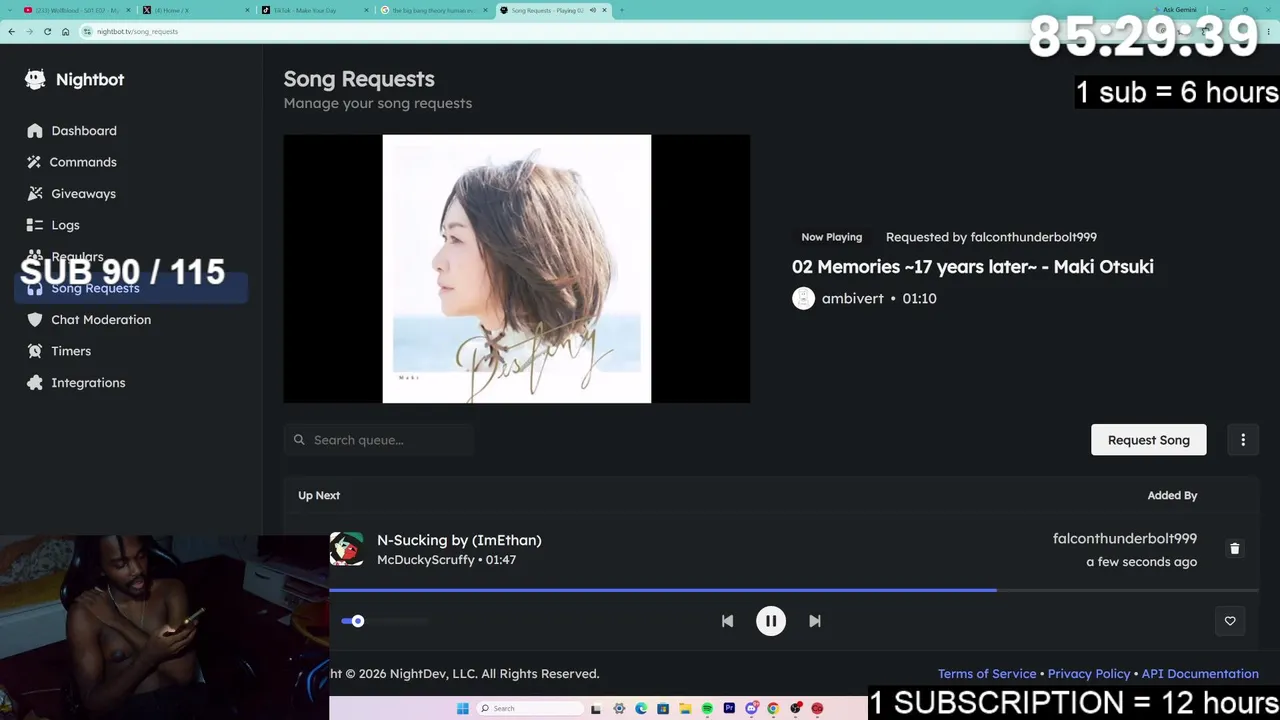Image resolution: width=1280 pixels, height=720 pixels.
Task: Open Spotify from the taskbar
Action: tap(707, 709)
